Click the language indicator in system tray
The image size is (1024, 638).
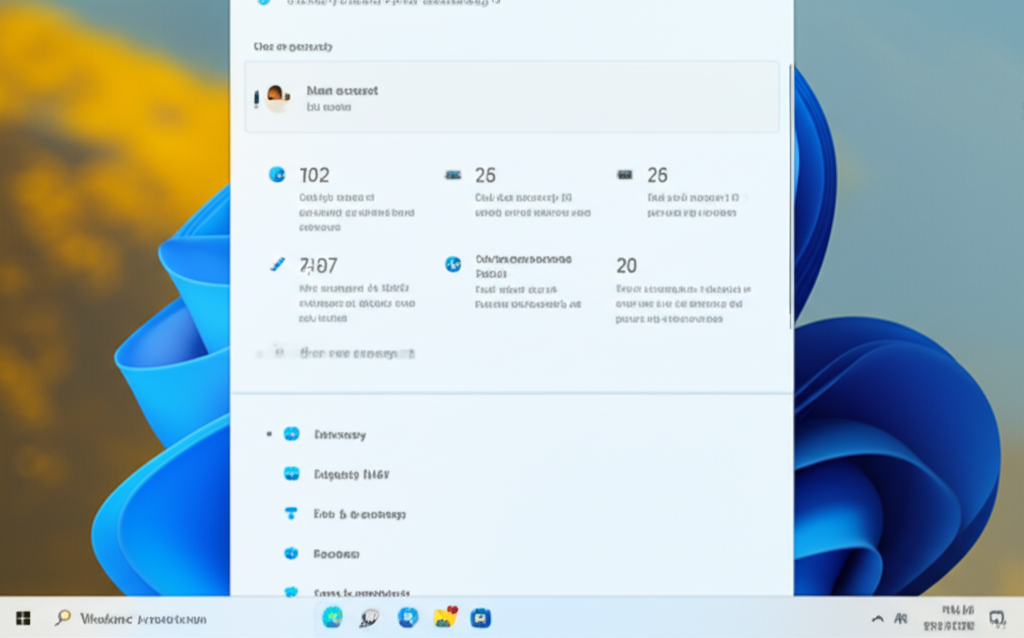[901, 618]
